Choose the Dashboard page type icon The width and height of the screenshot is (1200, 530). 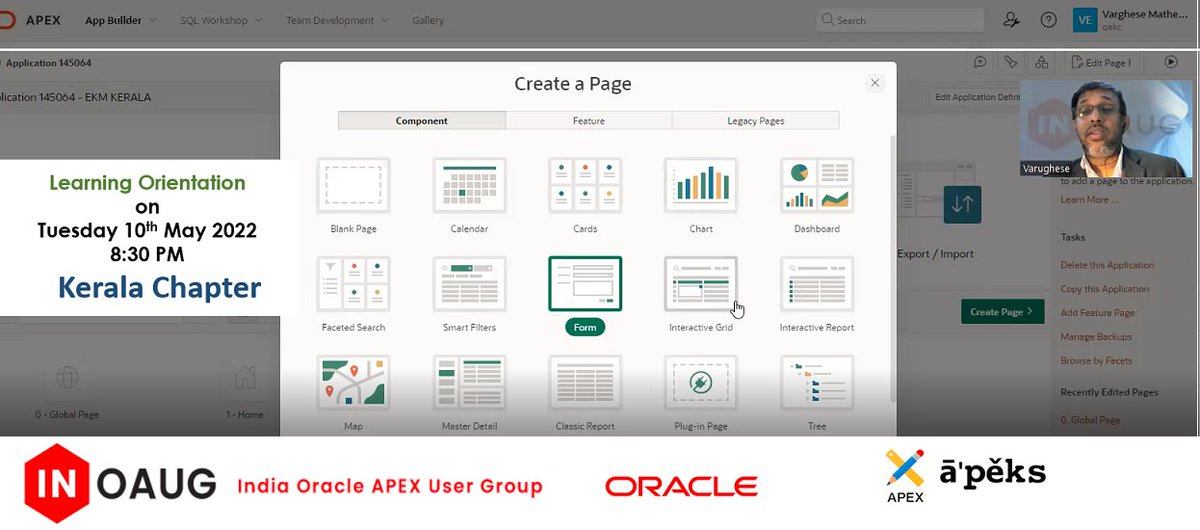(x=817, y=185)
